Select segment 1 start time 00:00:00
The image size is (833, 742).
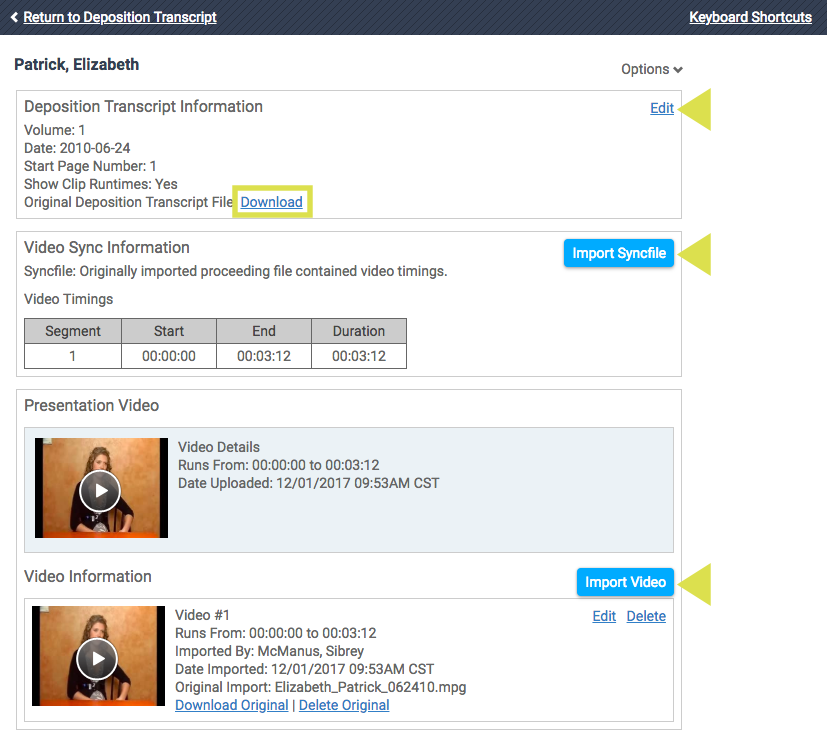pyautogui.click(x=169, y=356)
